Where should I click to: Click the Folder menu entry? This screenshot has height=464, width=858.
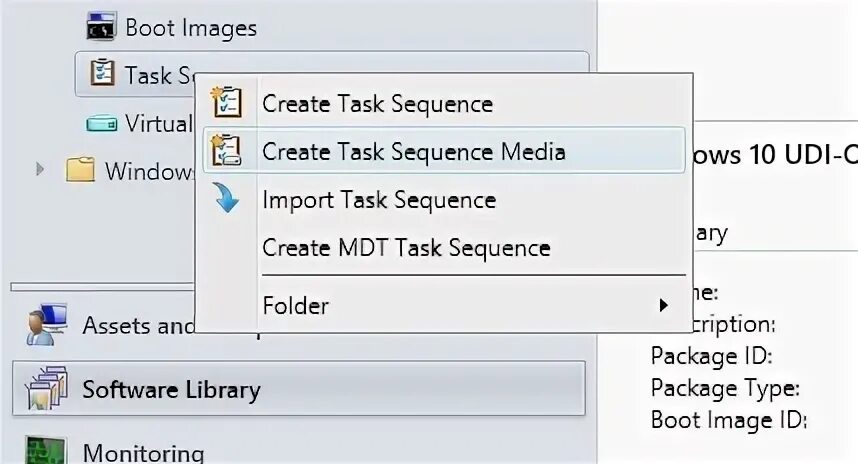pyautogui.click(x=295, y=305)
